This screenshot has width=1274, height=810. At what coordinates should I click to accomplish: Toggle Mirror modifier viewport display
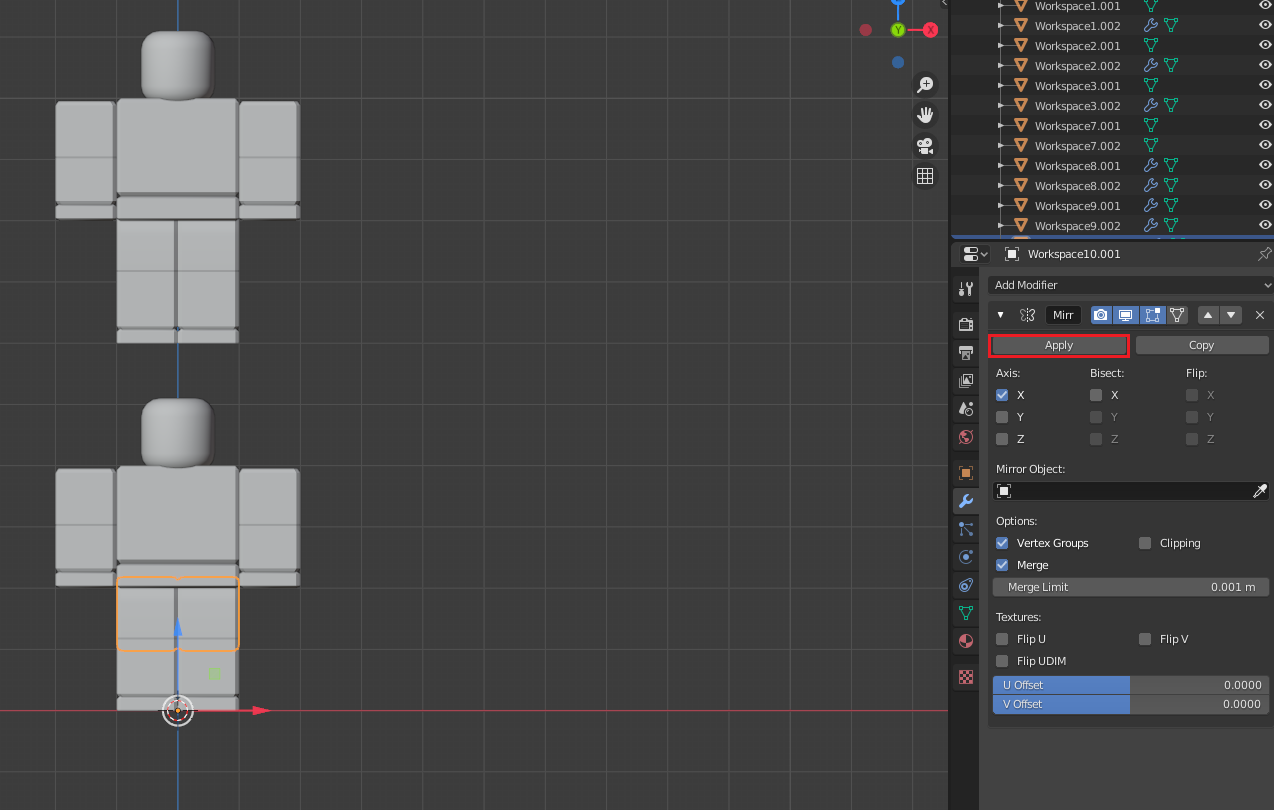1126,315
